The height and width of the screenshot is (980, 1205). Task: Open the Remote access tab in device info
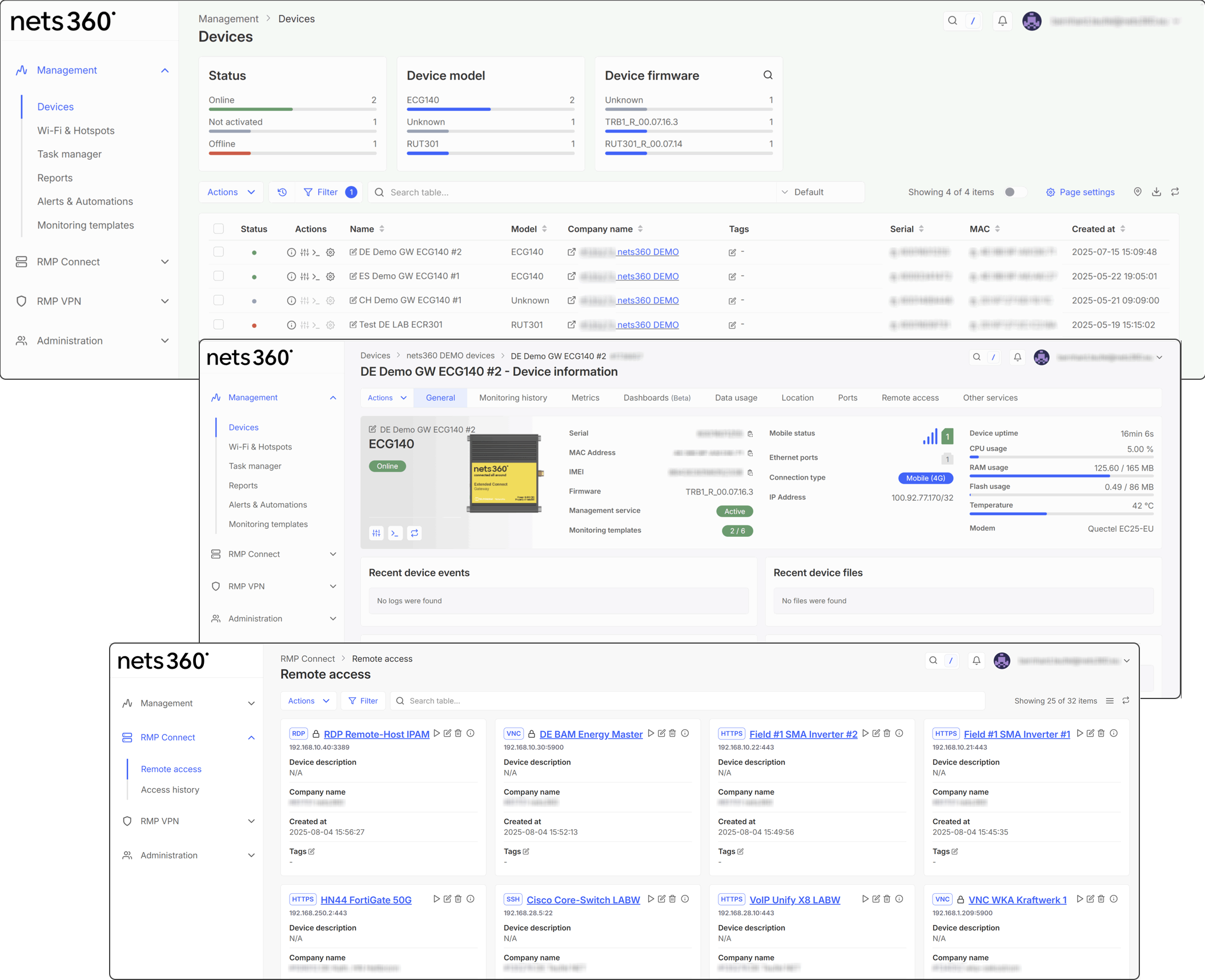point(910,398)
